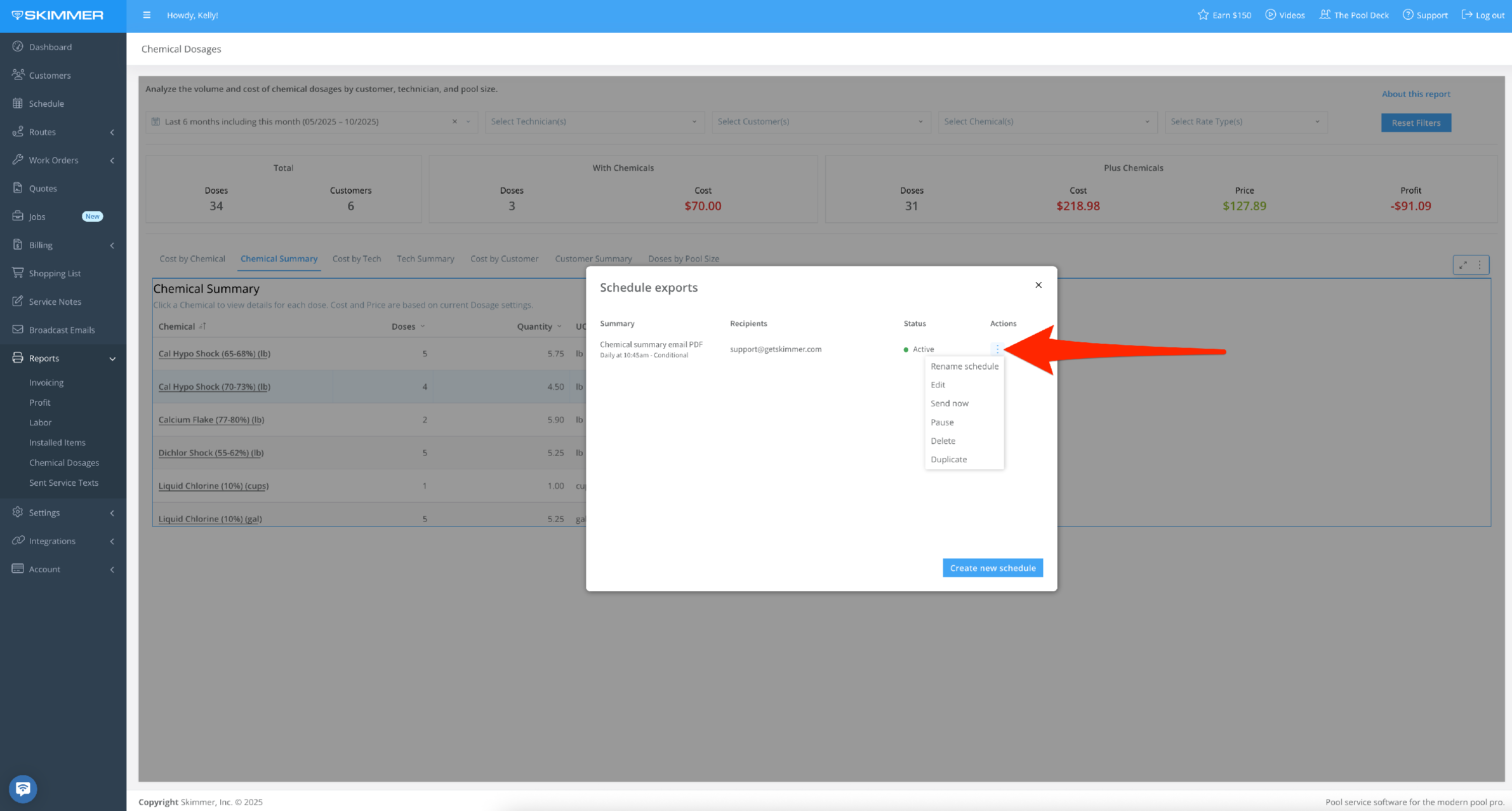
Task: Click Earn $150 star icon
Action: click(1203, 15)
